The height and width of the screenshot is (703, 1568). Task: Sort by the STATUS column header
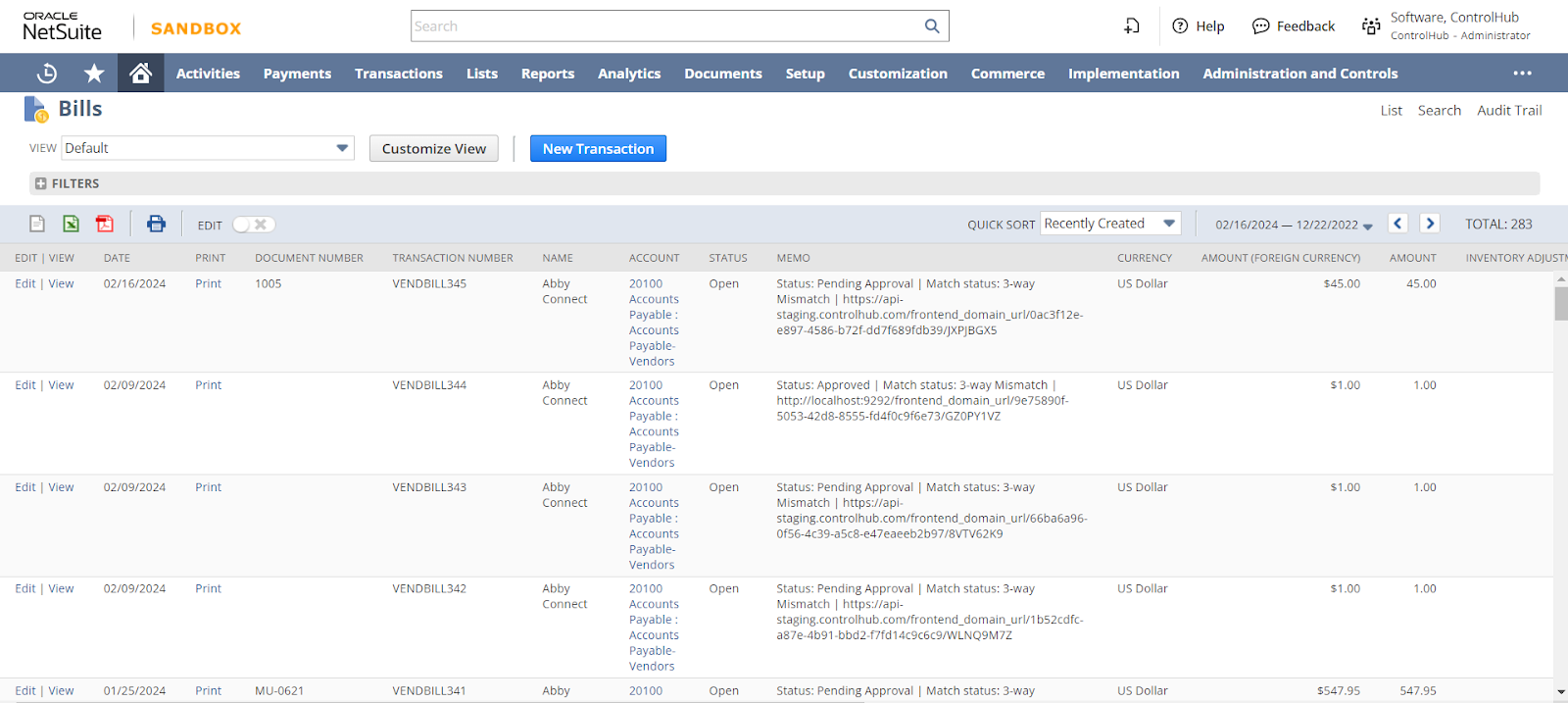point(728,258)
